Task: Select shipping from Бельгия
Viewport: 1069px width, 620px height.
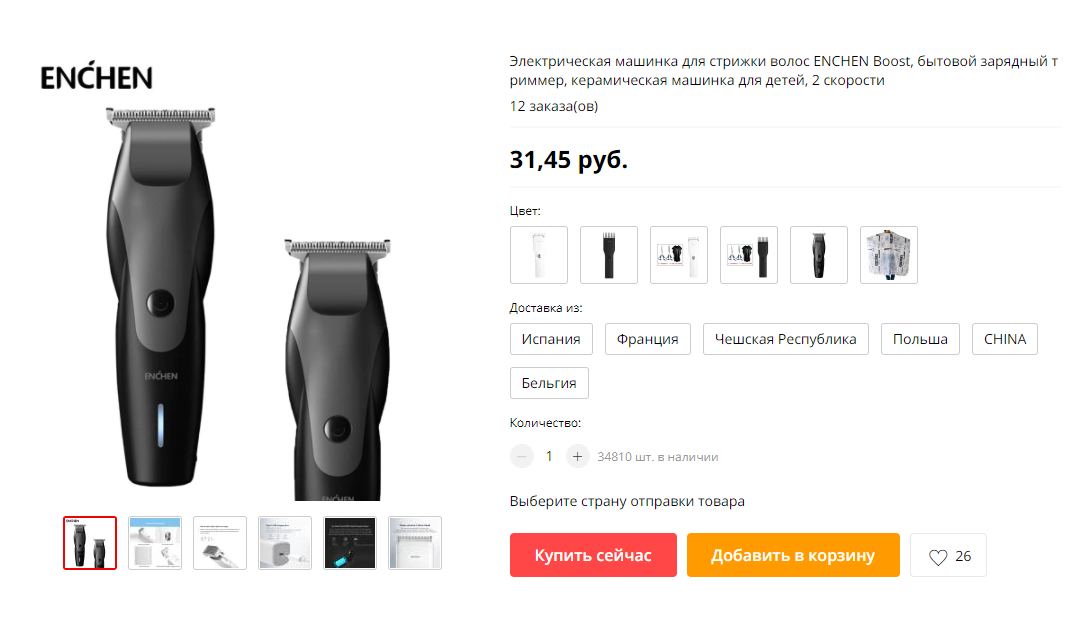Action: click(549, 383)
